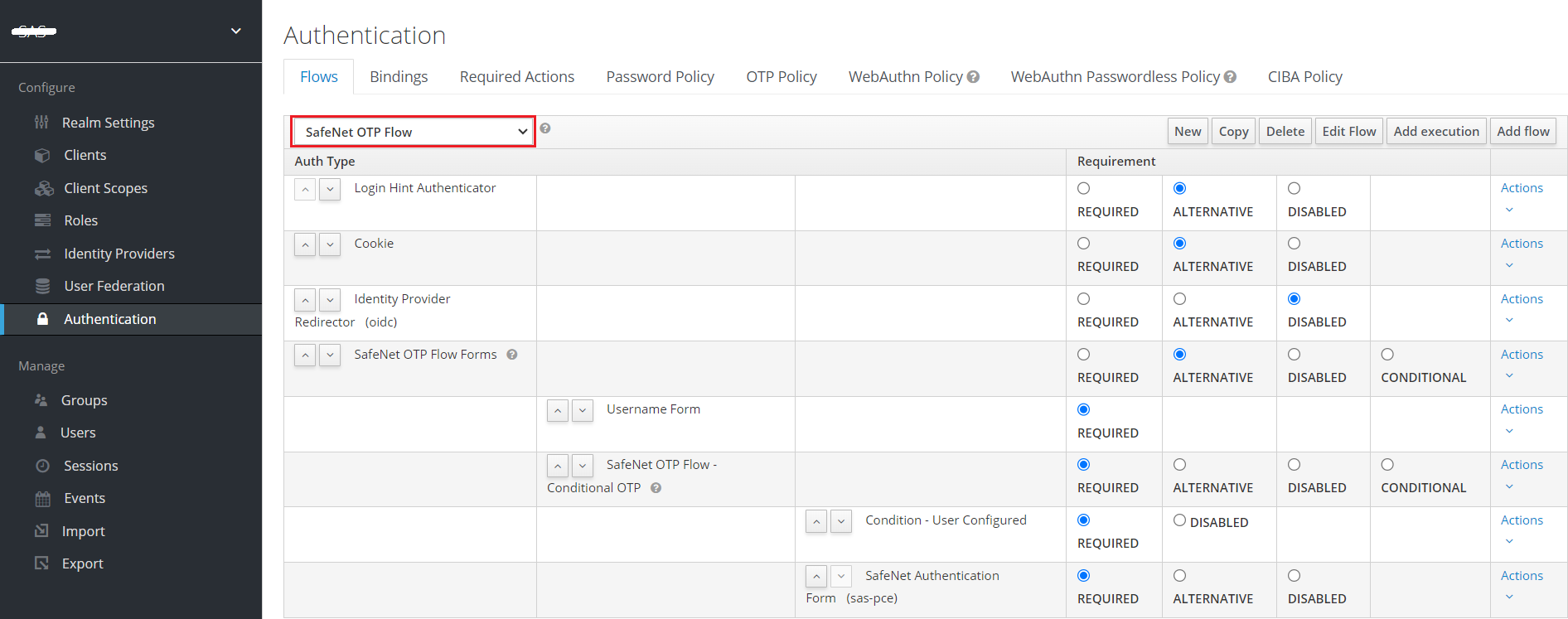Image resolution: width=1568 pixels, height=619 pixels.
Task: Open the SafeNet OTP Flow selector dropdown
Action: (414, 132)
